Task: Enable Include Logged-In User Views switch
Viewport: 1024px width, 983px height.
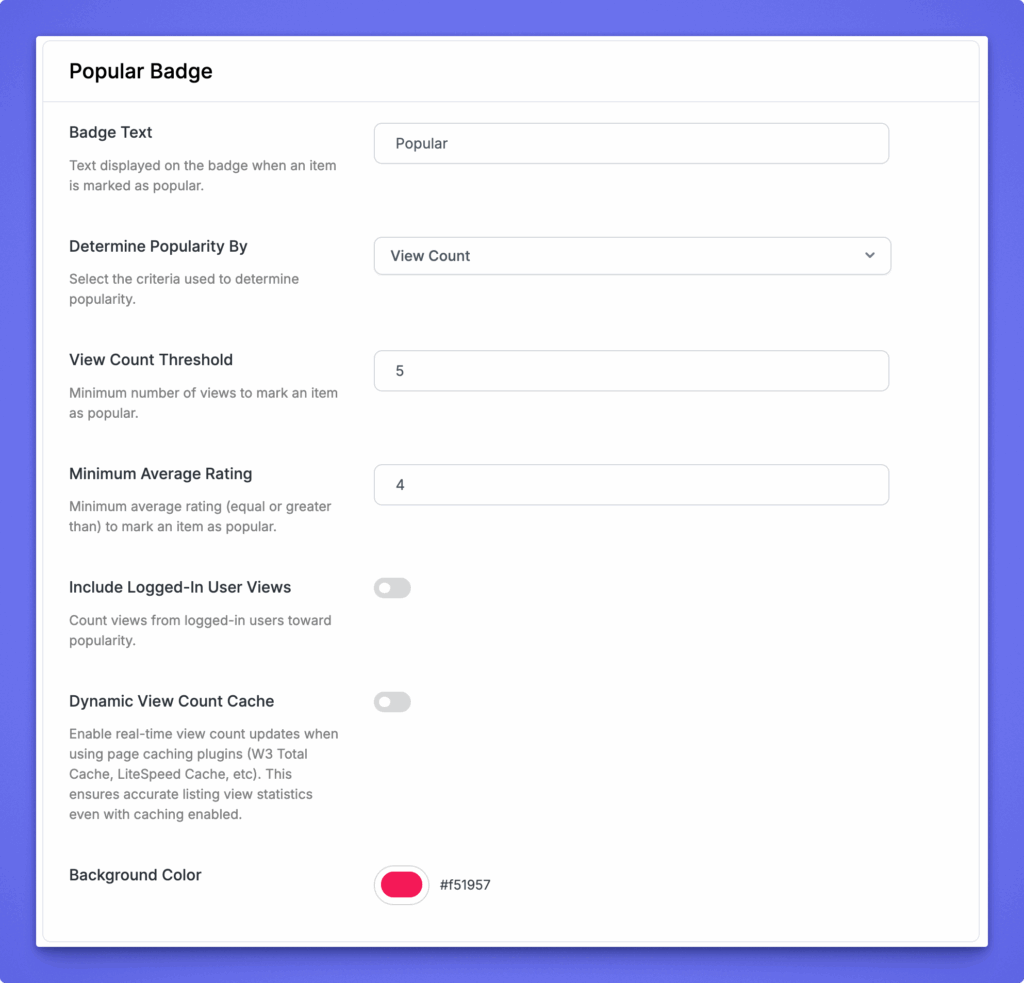Action: 392,588
